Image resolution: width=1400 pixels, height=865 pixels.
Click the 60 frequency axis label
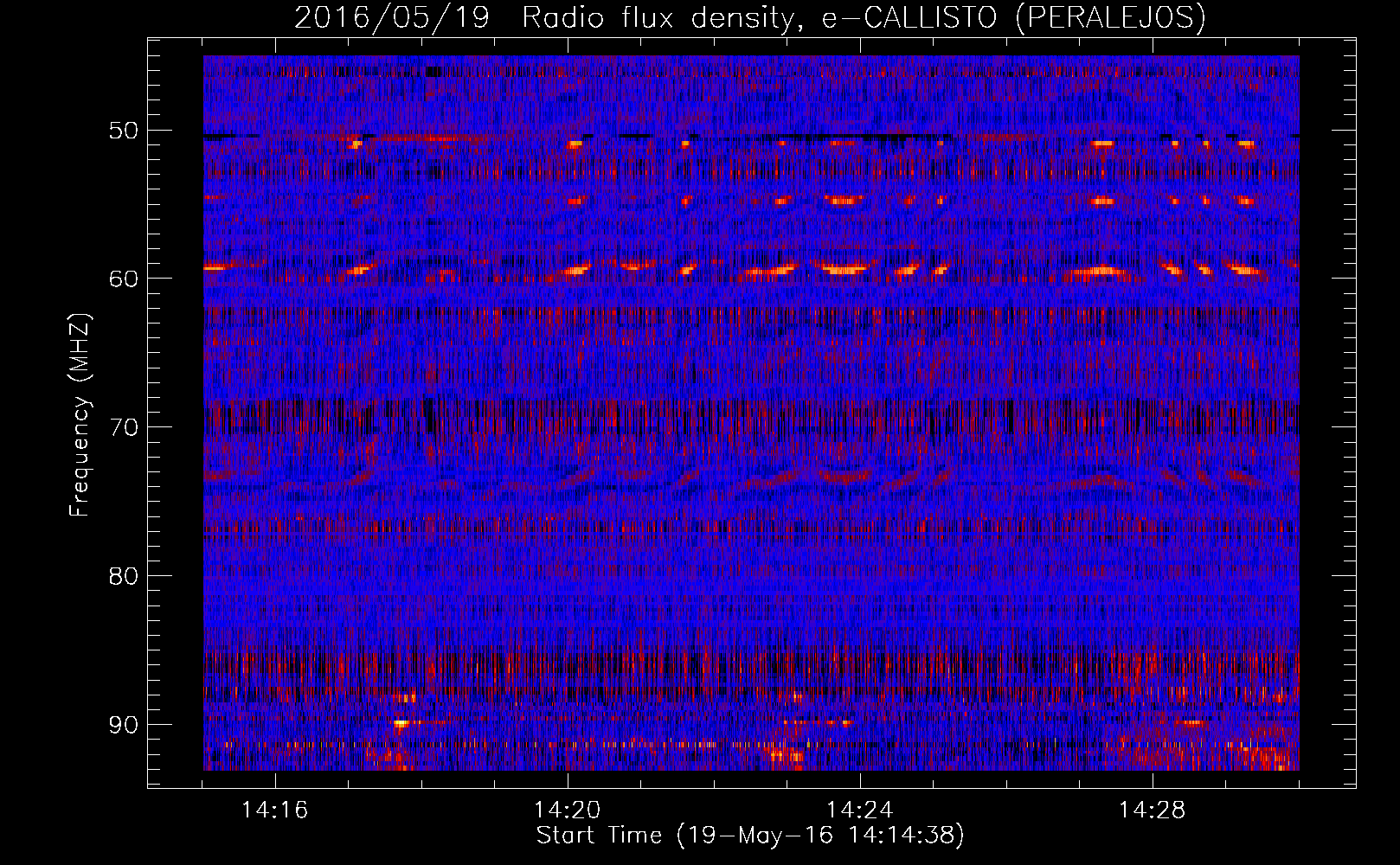pos(123,279)
